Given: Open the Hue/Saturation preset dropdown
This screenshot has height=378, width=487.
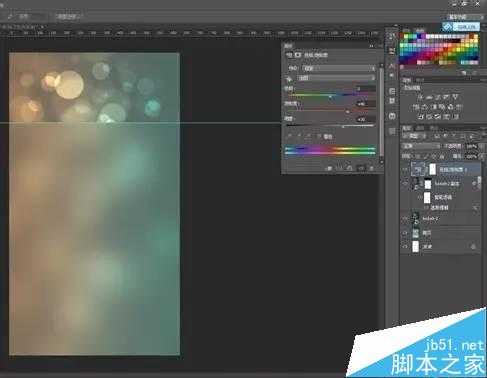Looking at the screenshot, I should coord(339,68).
